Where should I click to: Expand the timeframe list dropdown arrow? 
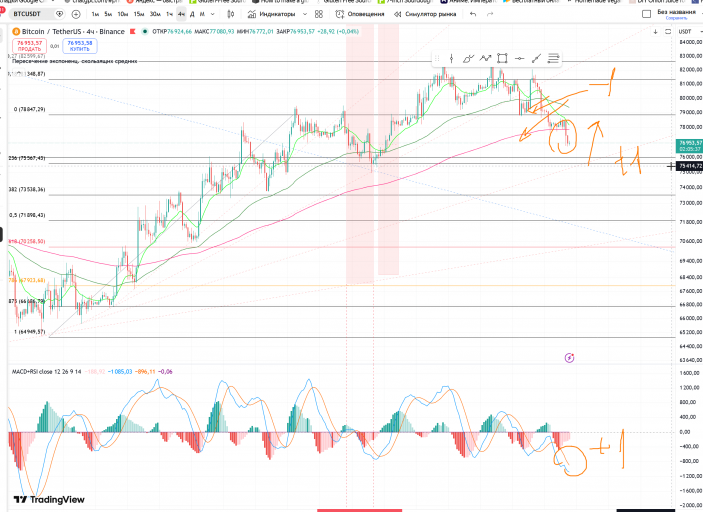click(213, 14)
